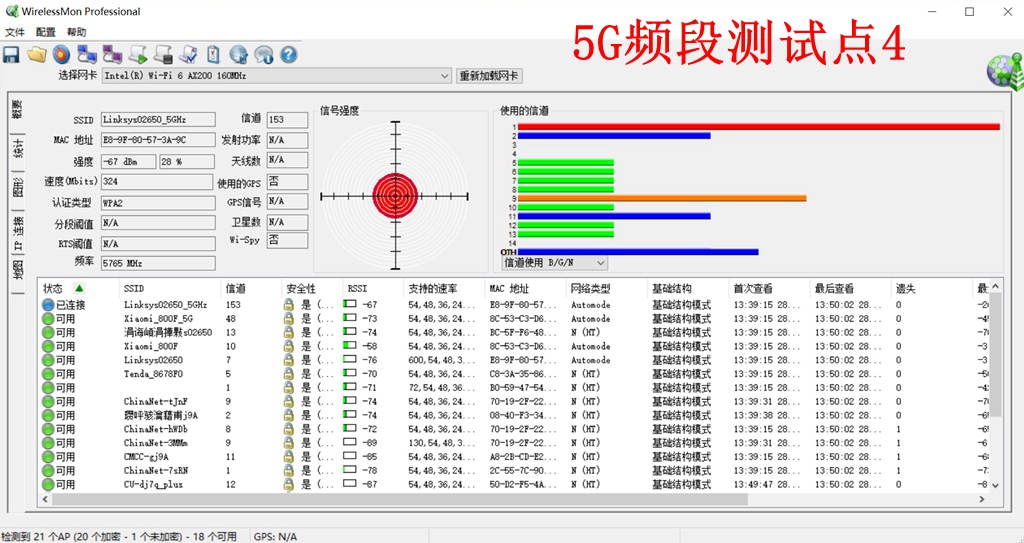The width and height of the screenshot is (1024, 543).
Task: Click the disconnect computers icon with red crosses
Action: click(112, 54)
